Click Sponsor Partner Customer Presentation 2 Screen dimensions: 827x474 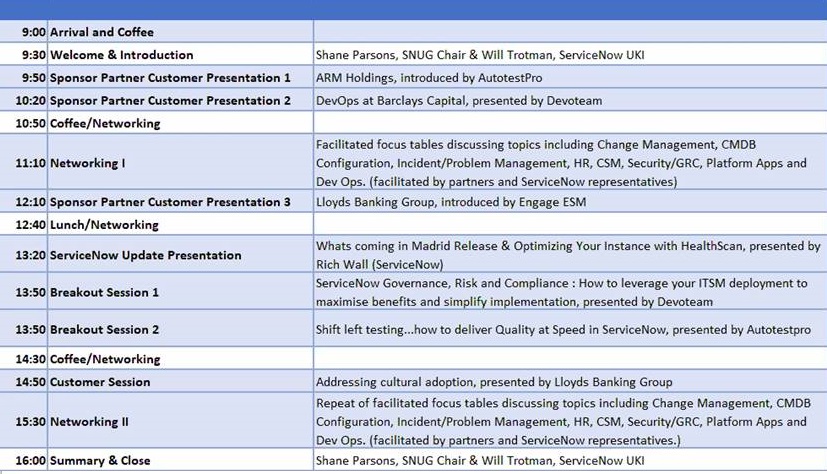point(180,100)
